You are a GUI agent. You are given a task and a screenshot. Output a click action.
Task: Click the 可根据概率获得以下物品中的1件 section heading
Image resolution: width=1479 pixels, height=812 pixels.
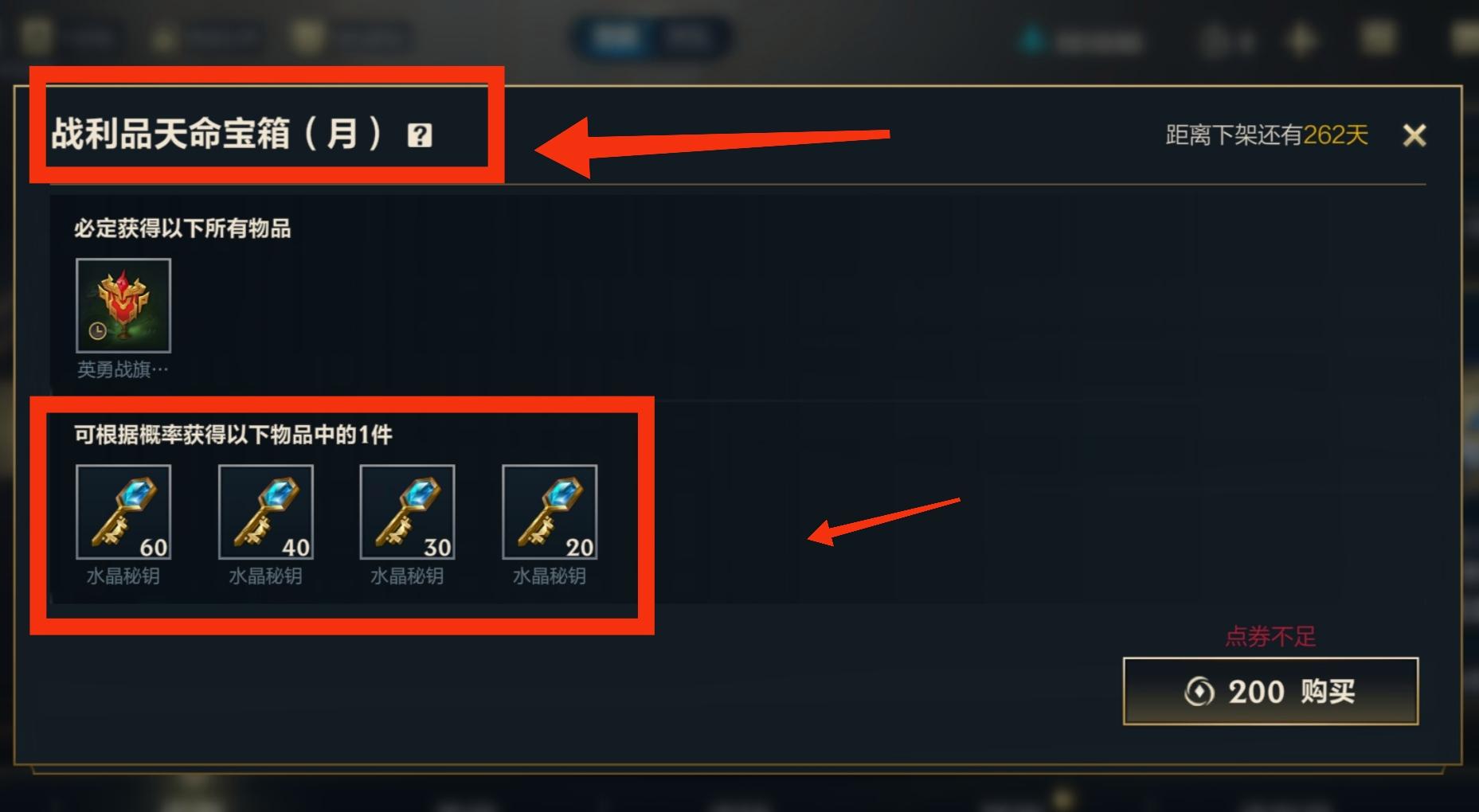(x=233, y=435)
